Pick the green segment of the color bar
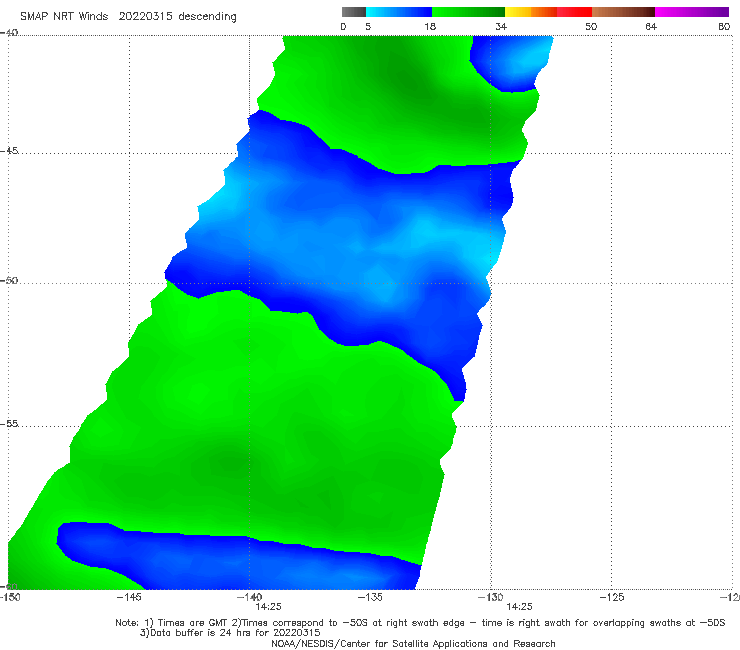Screen dimensions: 740x650 click(468, 12)
